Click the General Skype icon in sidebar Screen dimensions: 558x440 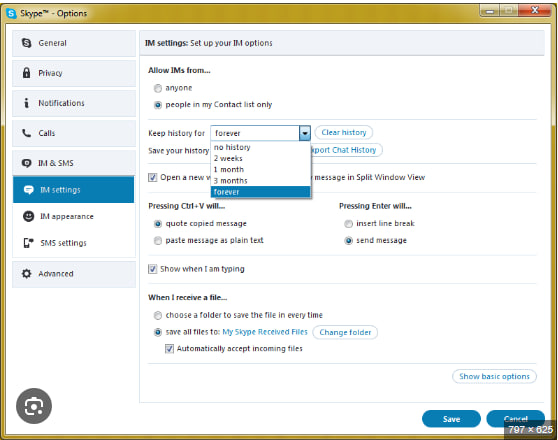26,43
